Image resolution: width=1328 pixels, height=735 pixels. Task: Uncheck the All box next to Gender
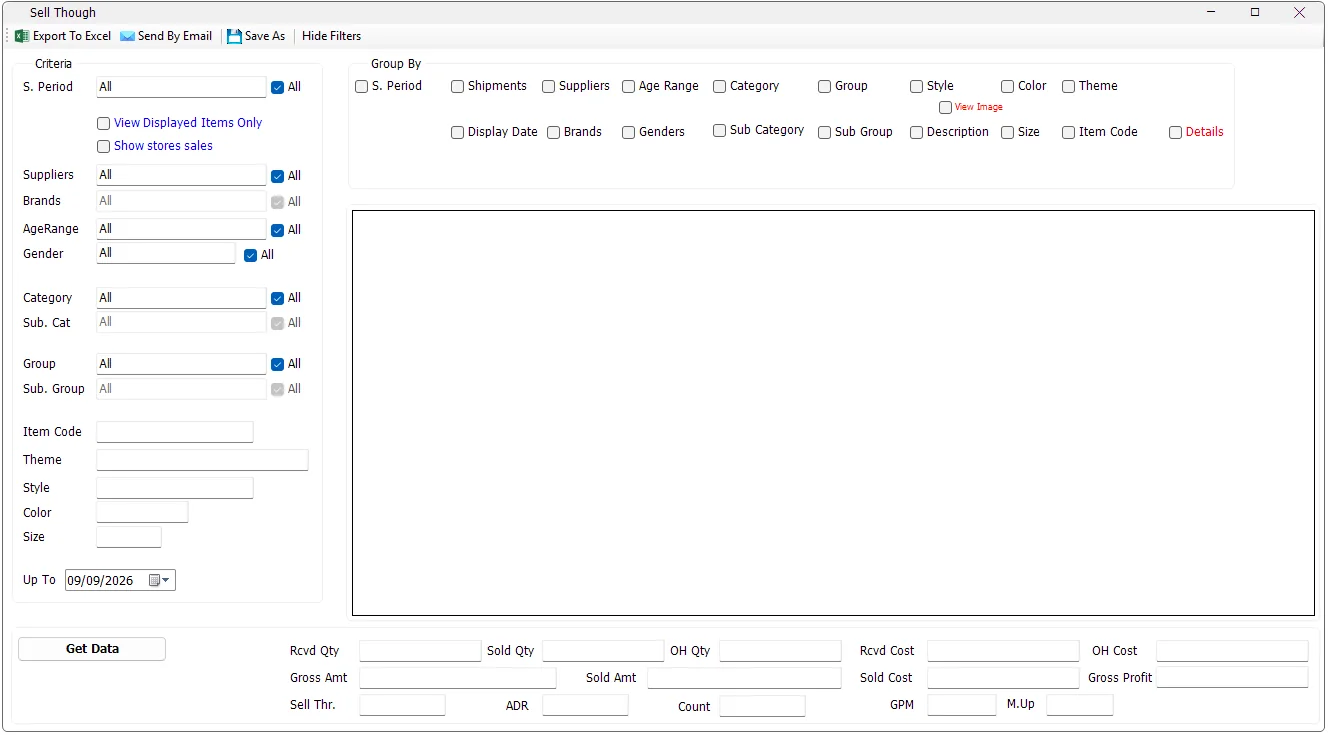point(251,256)
